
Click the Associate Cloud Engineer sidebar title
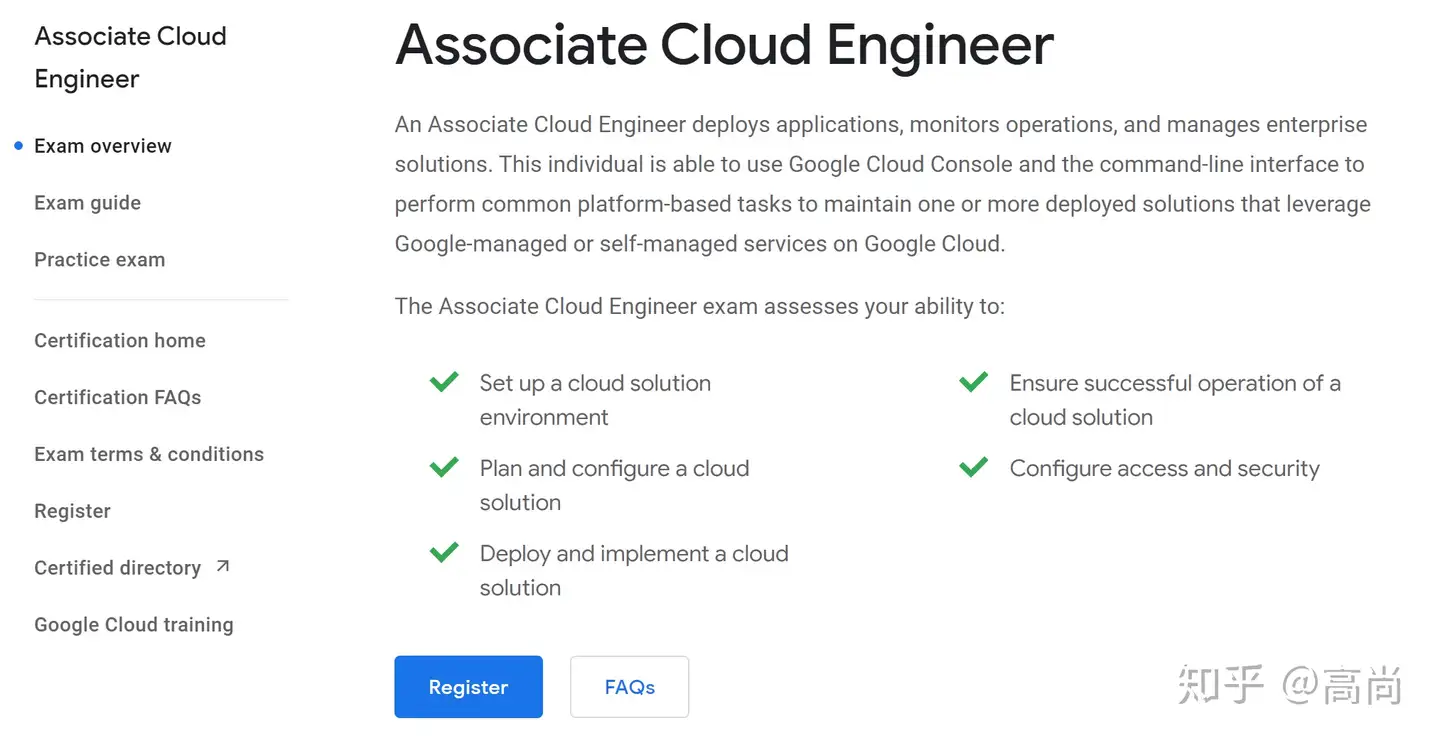pos(130,57)
